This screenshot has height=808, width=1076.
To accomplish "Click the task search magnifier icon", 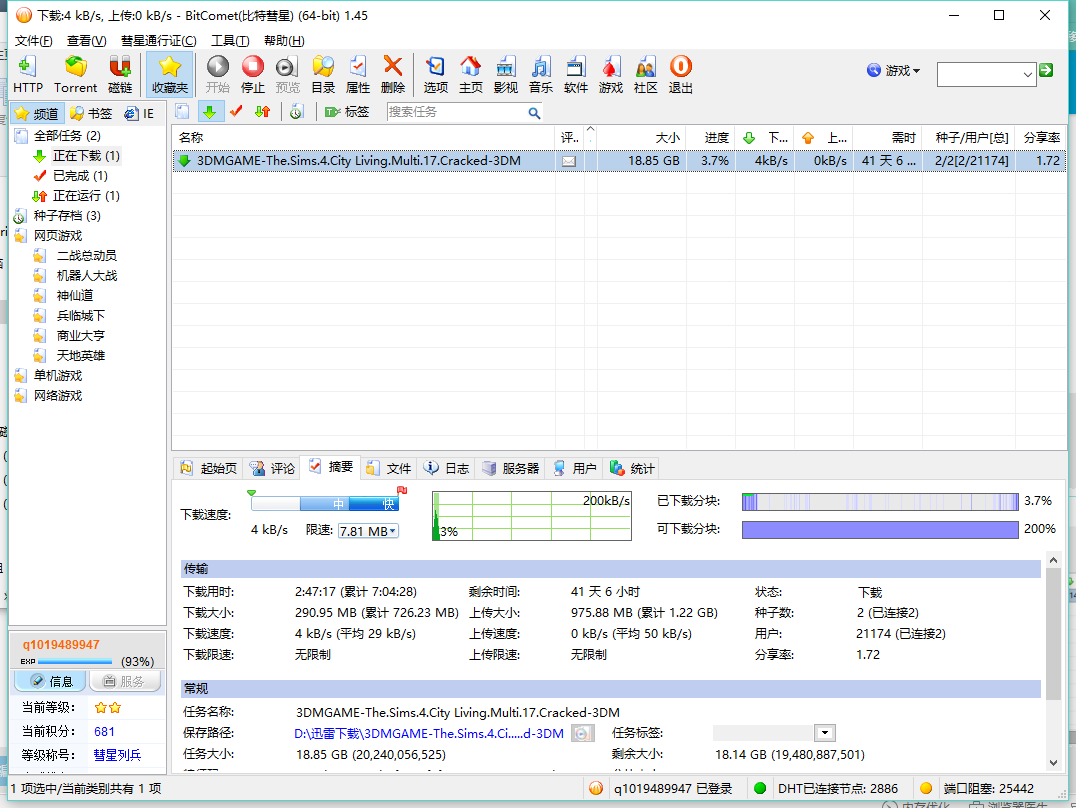I will tap(534, 113).
